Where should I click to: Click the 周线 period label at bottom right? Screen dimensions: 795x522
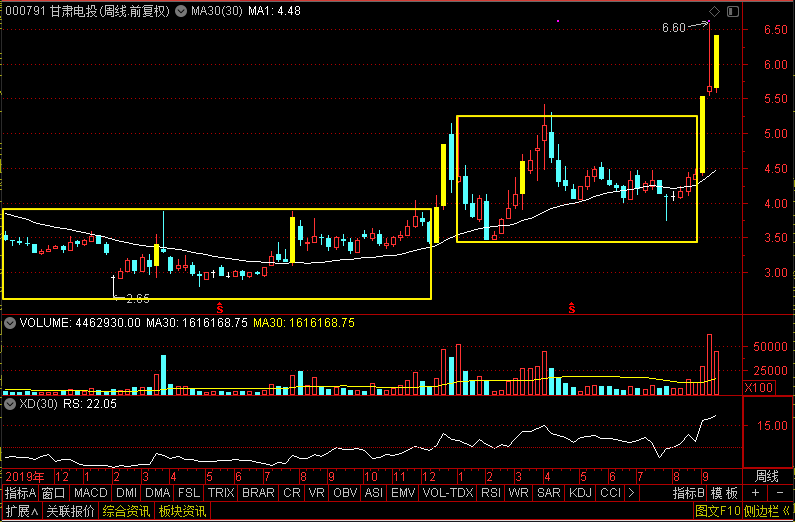click(x=767, y=476)
